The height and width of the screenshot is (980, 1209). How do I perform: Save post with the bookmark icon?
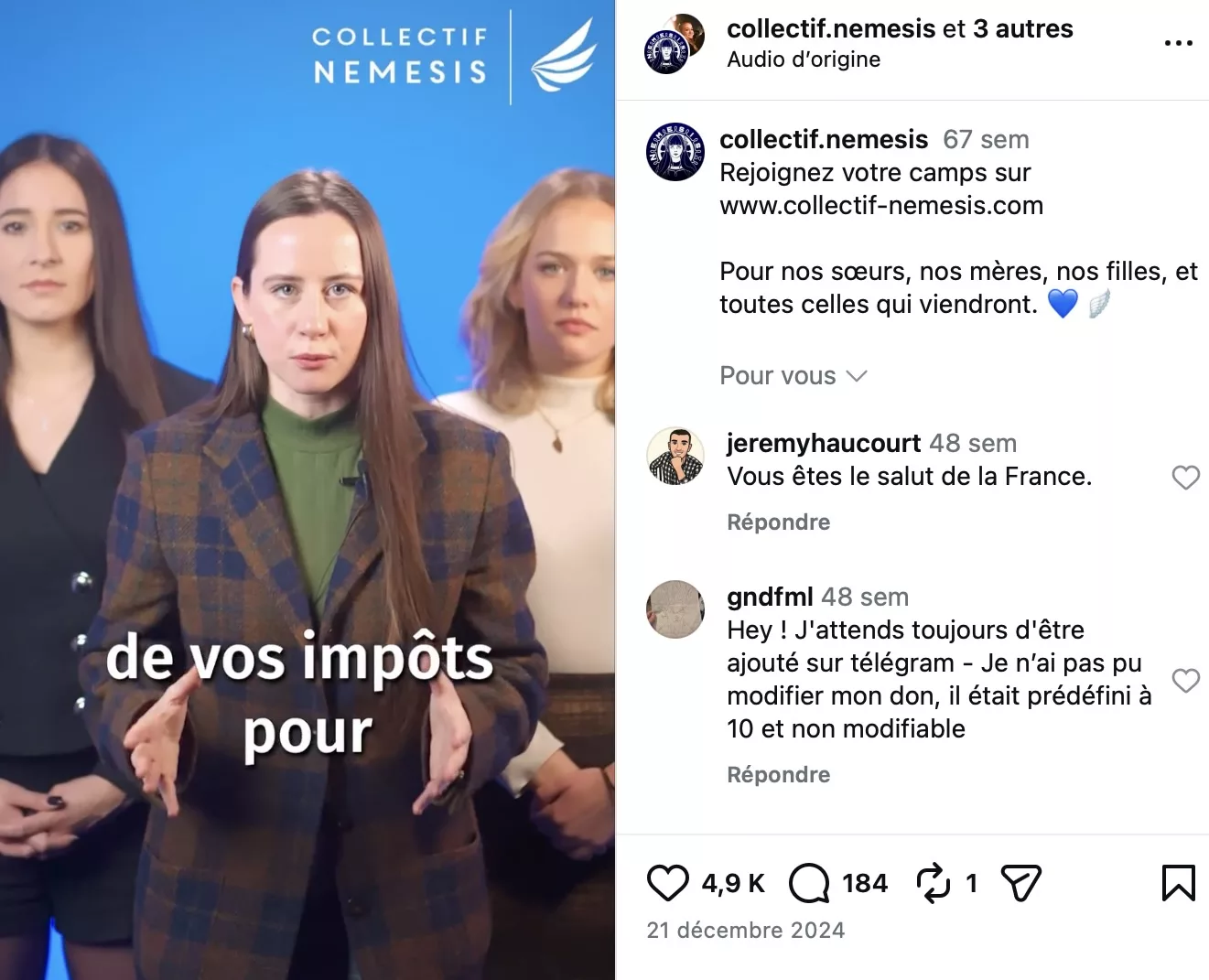point(1178,883)
